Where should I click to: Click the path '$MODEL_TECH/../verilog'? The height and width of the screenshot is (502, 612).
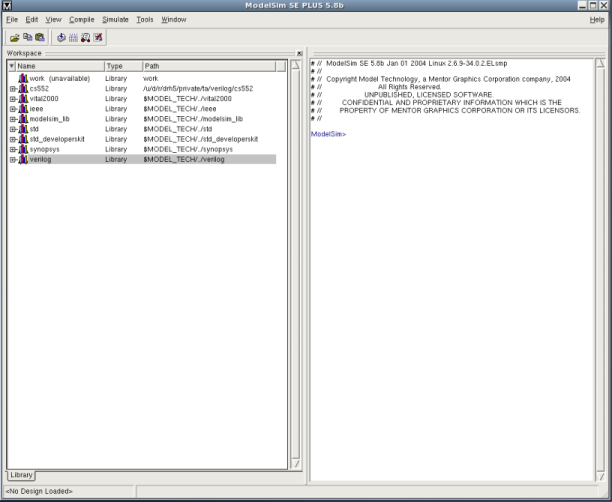(x=184, y=159)
